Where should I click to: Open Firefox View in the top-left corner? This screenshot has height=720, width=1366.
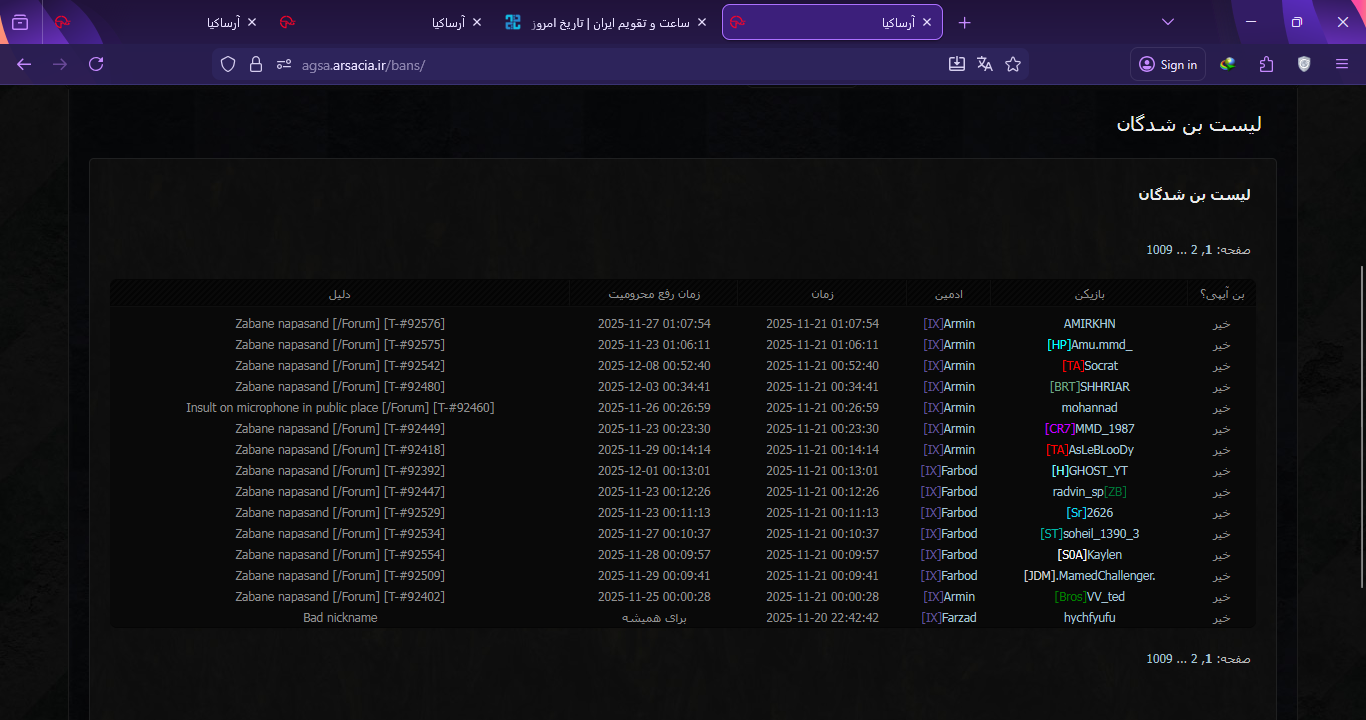tap(20, 21)
